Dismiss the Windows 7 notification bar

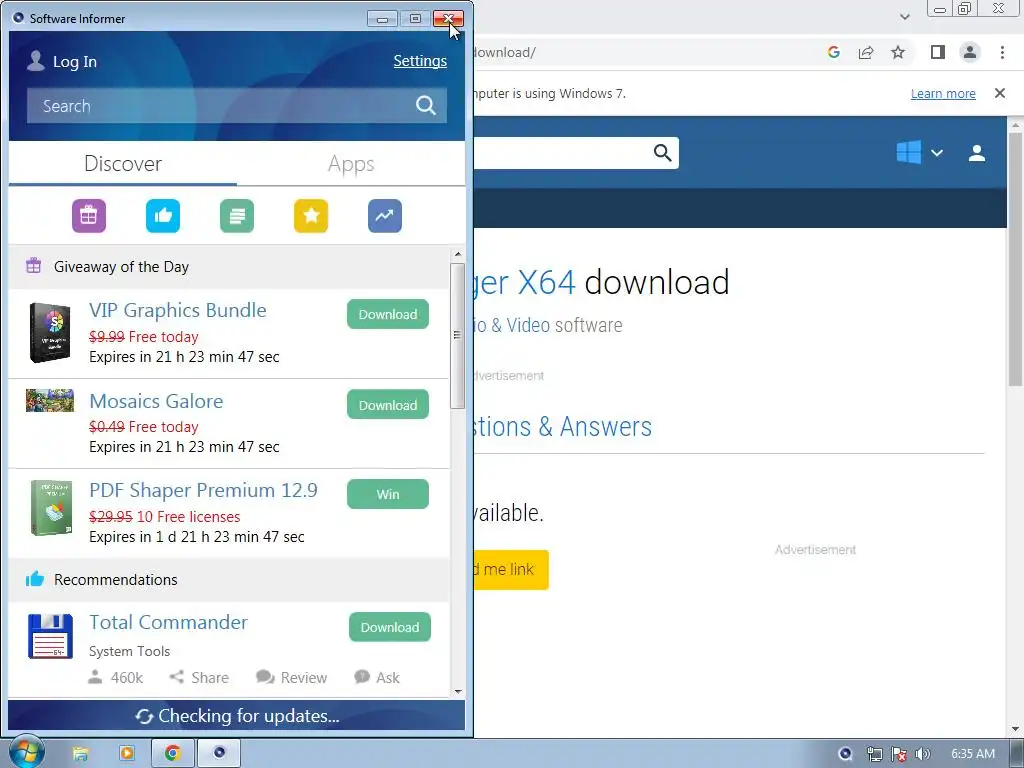[1000, 93]
